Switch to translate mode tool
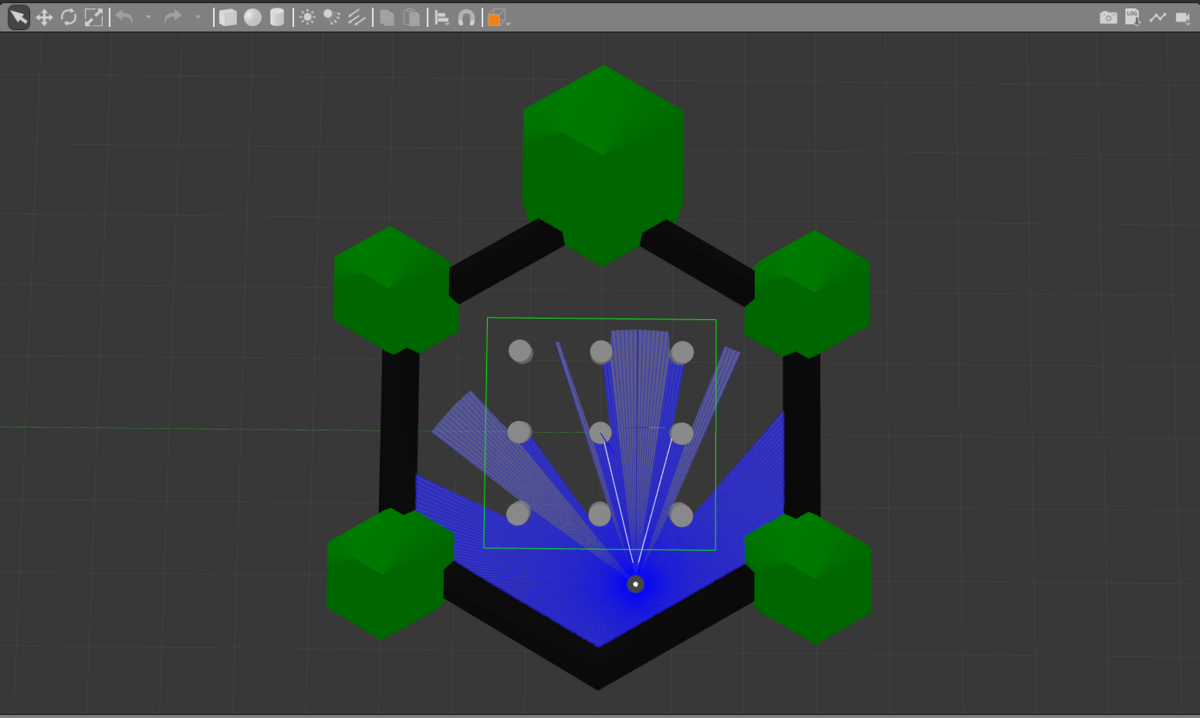Viewport: 1200px width, 718px height. [44, 17]
